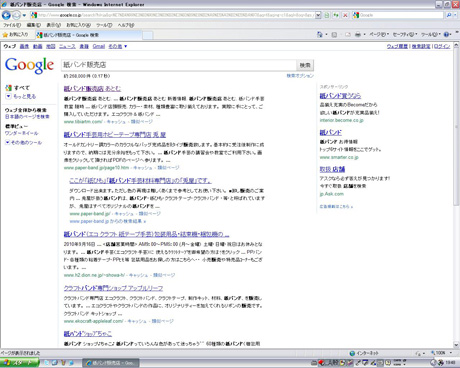Click the すべて icon in left sidebar
This screenshot has height=368, width=460.
click(9, 88)
